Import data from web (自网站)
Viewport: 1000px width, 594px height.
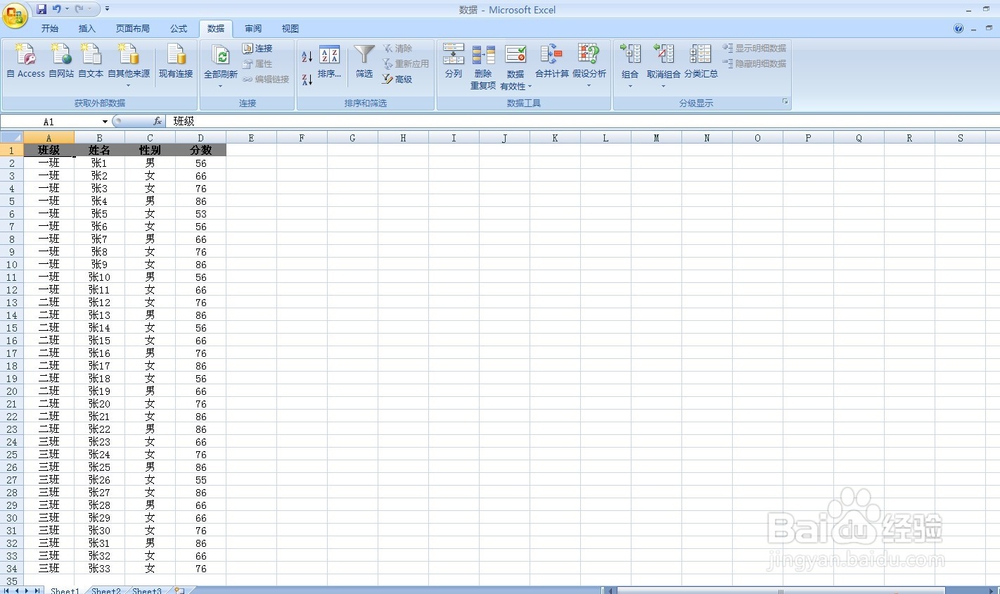tap(61, 61)
